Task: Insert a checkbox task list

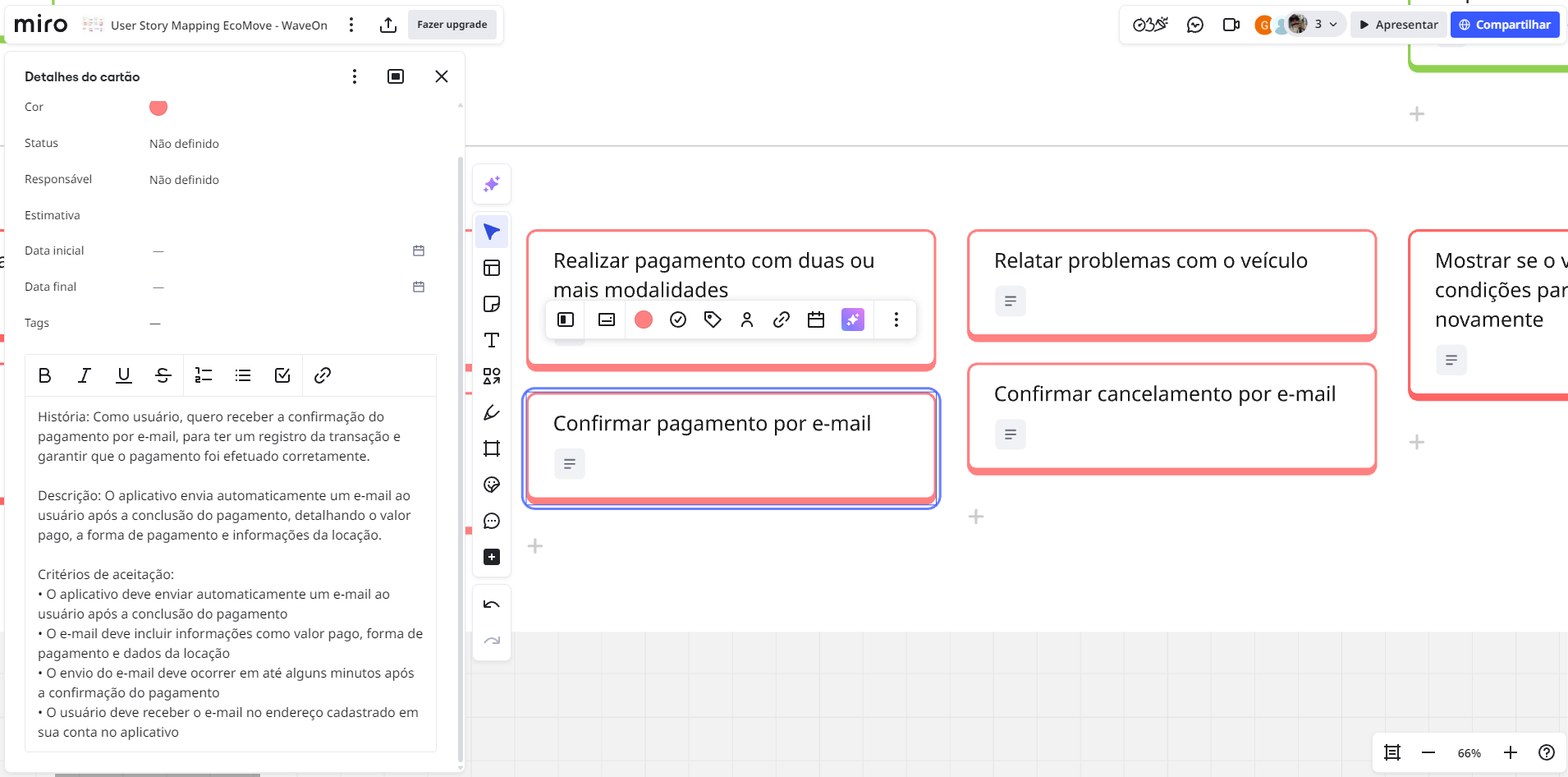Action: (x=282, y=375)
